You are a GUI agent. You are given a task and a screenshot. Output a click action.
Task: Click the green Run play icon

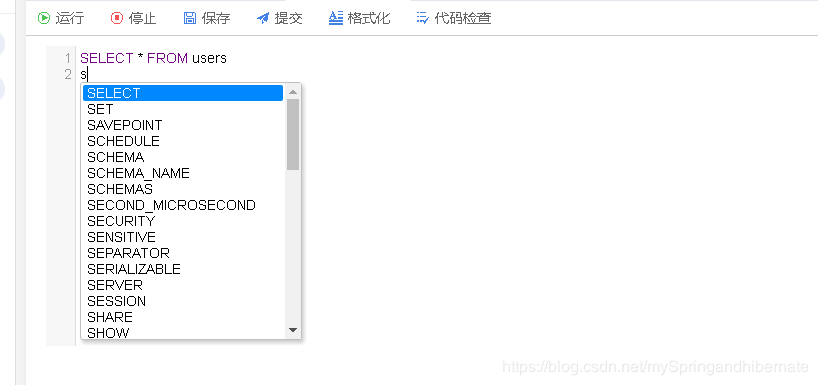tap(43, 18)
